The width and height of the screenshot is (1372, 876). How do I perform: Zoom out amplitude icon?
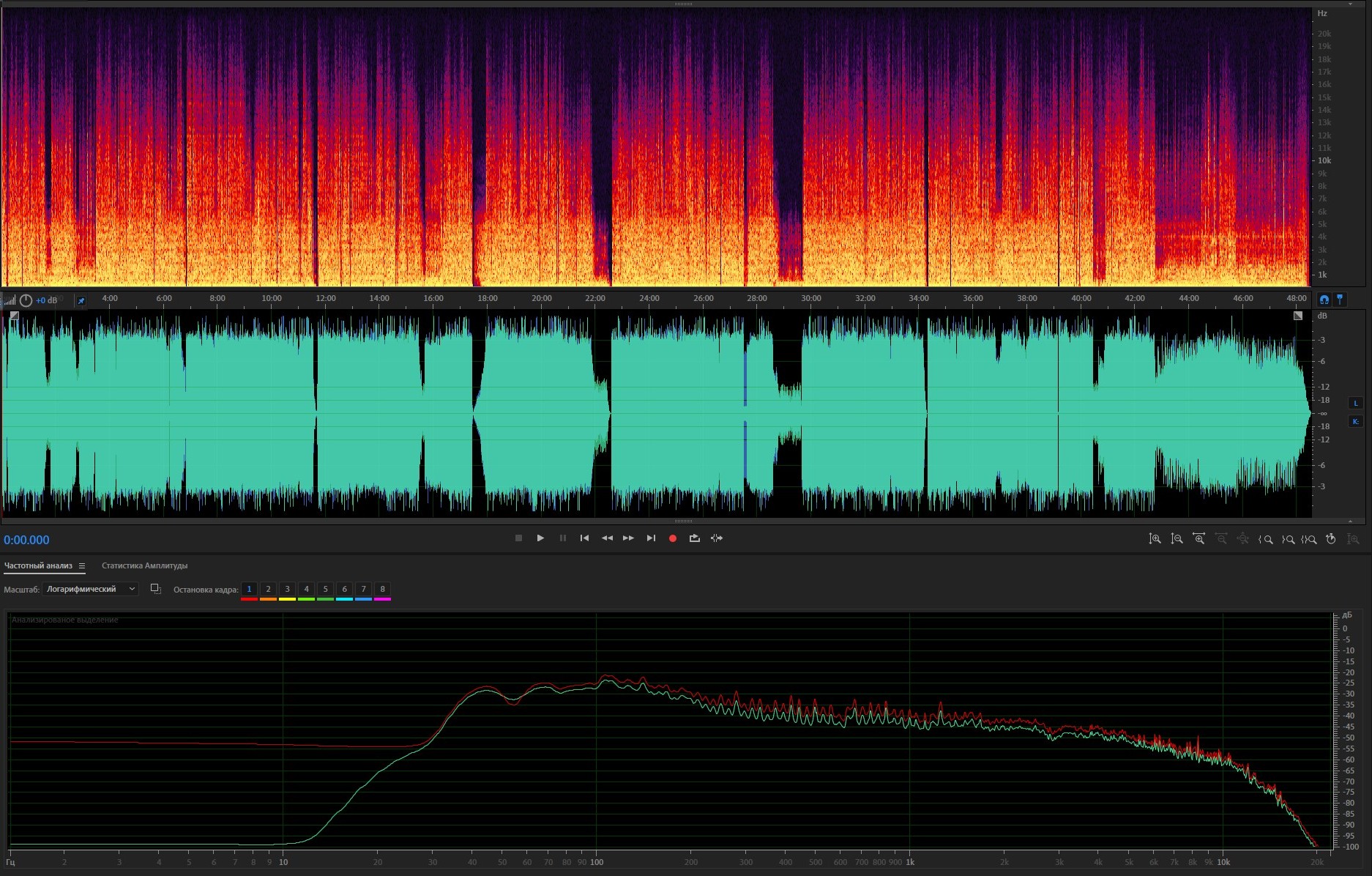(x=1177, y=539)
